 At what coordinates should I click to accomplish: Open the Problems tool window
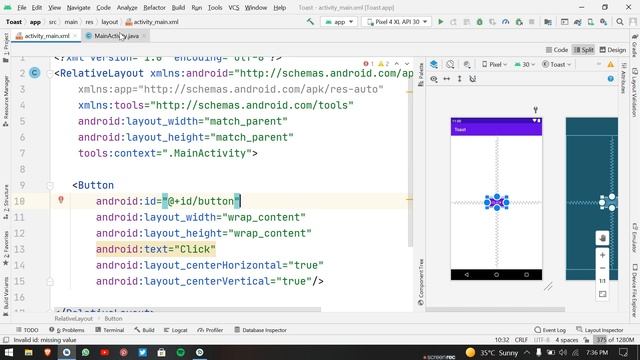point(67,330)
